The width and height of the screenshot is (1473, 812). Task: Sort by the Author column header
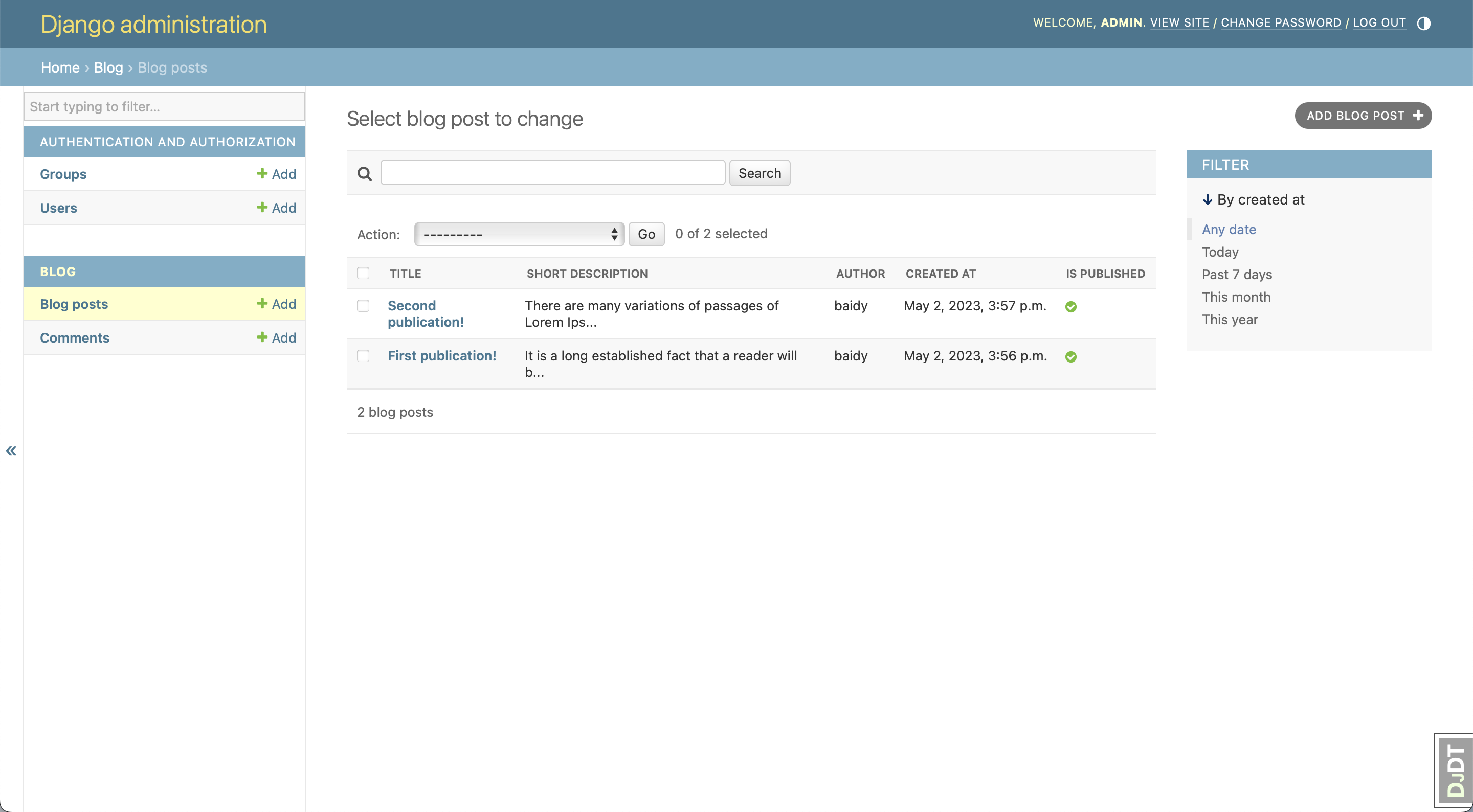click(x=860, y=274)
